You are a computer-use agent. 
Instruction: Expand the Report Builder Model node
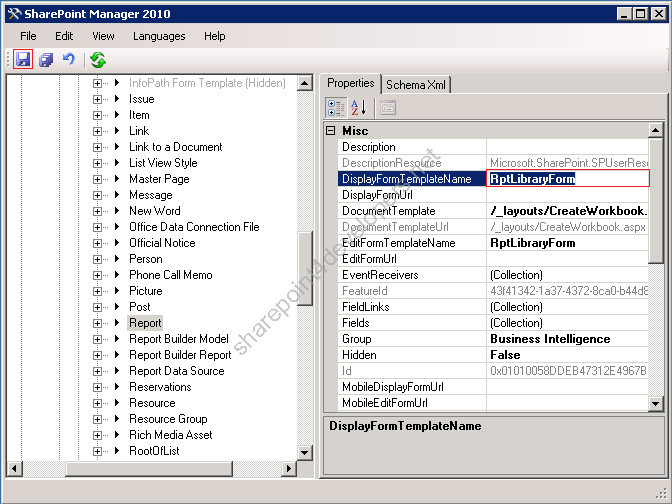[97, 339]
